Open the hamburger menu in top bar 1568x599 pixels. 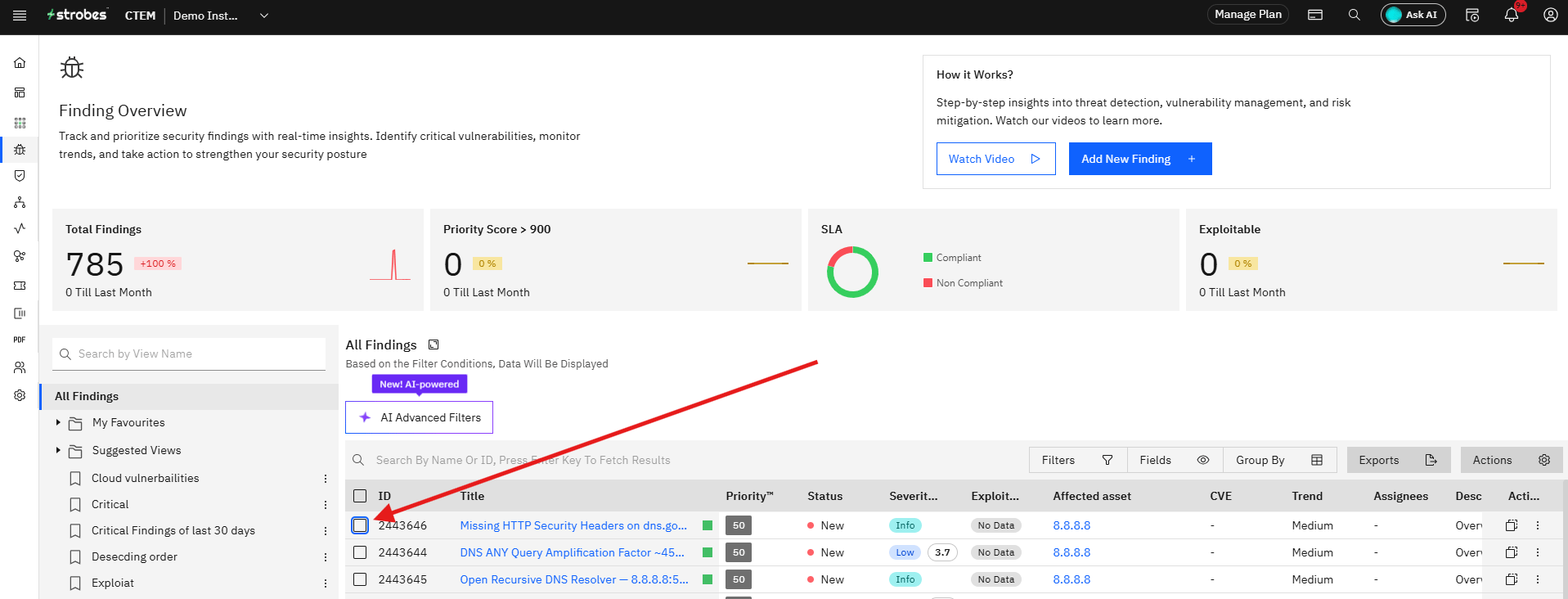[x=20, y=16]
